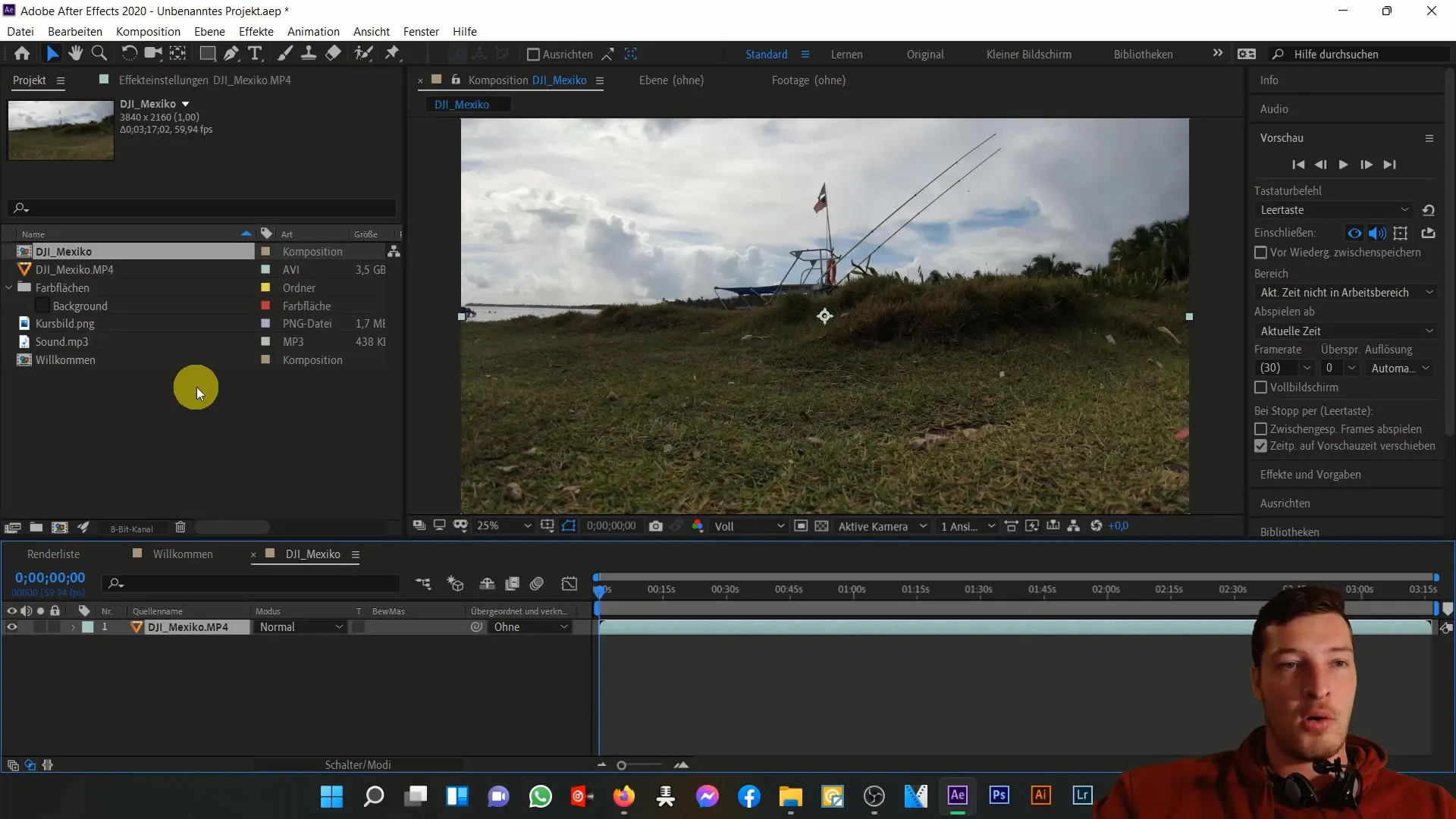Open Leertaste shortcut dropdown
The image size is (1456, 819).
1334,210
